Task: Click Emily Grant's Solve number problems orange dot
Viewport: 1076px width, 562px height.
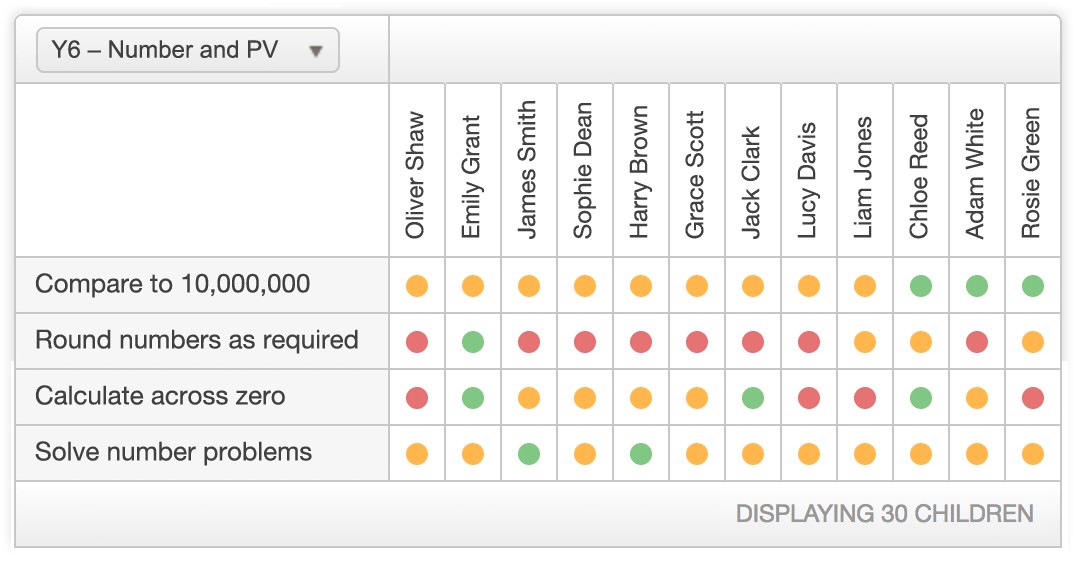Action: tap(473, 454)
